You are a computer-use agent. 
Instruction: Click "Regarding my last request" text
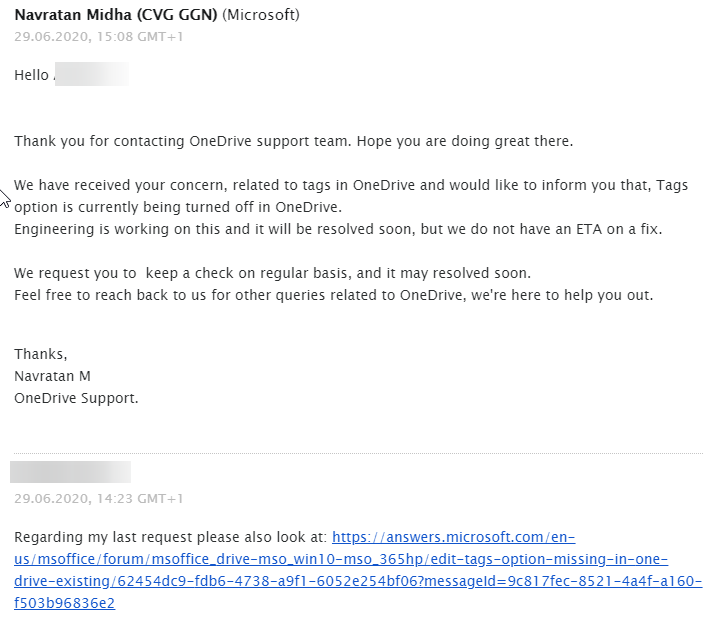click(x=120, y=537)
